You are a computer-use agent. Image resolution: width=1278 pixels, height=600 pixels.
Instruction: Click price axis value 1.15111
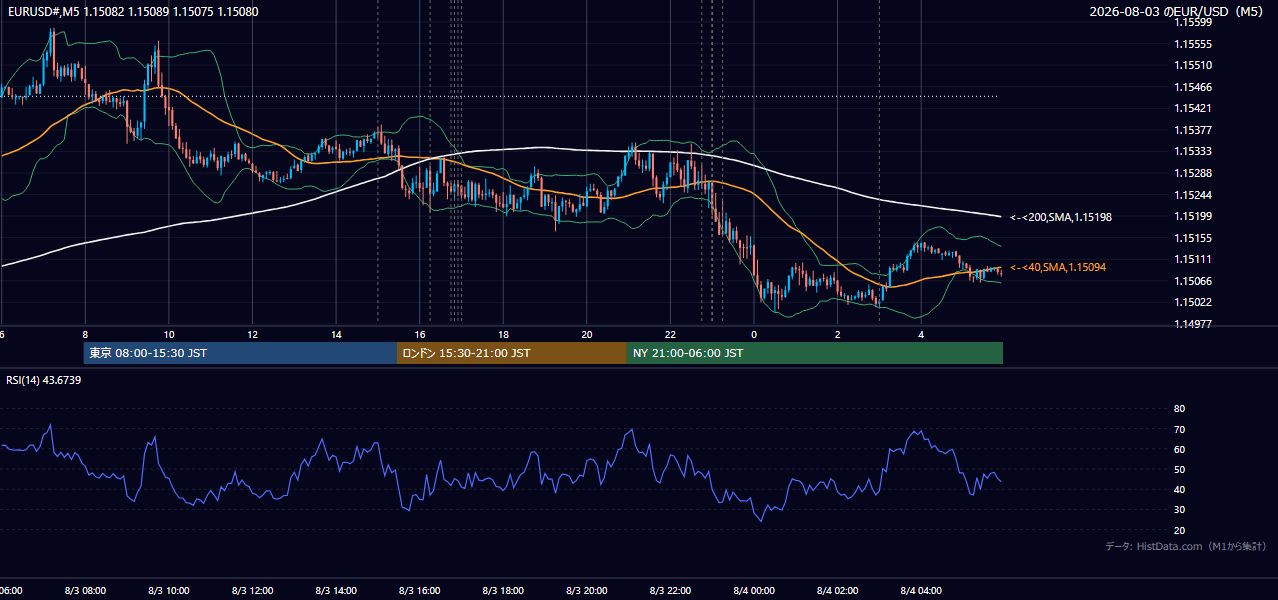click(x=1192, y=259)
